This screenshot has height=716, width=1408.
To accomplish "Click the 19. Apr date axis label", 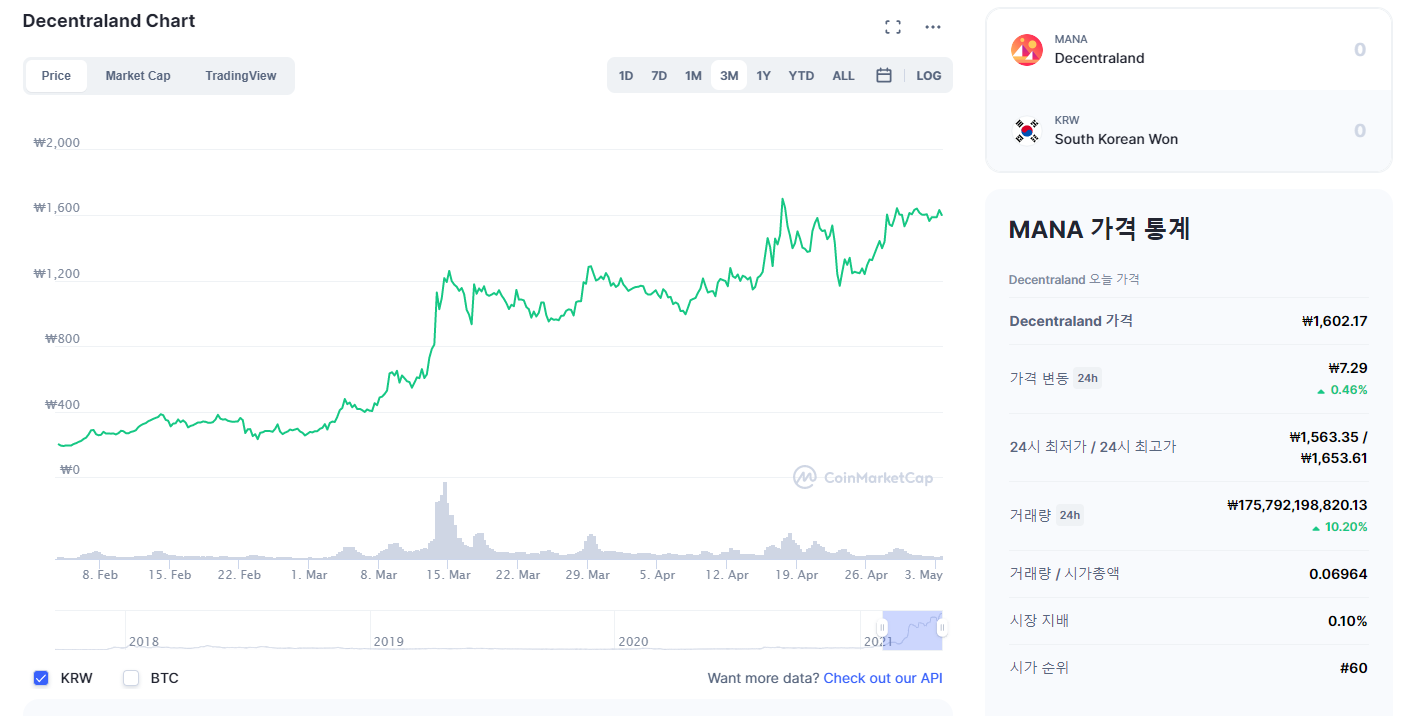I will [796, 575].
